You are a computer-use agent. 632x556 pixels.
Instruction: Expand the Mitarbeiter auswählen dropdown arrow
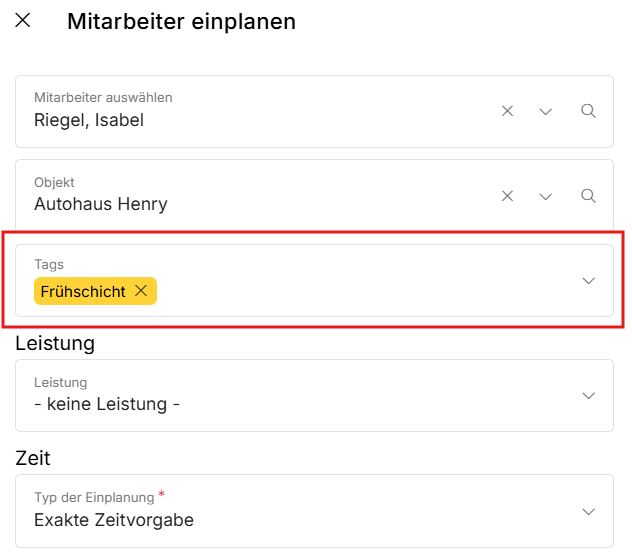tap(546, 111)
